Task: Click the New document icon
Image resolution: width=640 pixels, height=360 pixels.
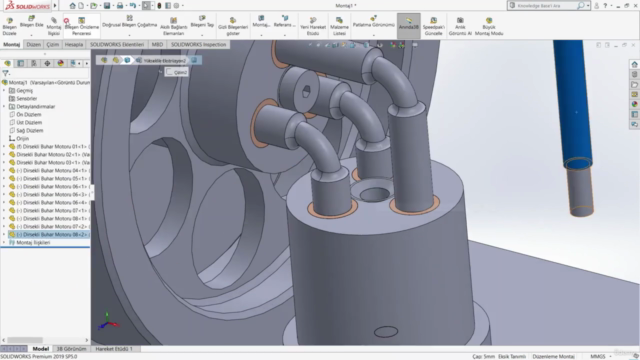Action: 81,6
